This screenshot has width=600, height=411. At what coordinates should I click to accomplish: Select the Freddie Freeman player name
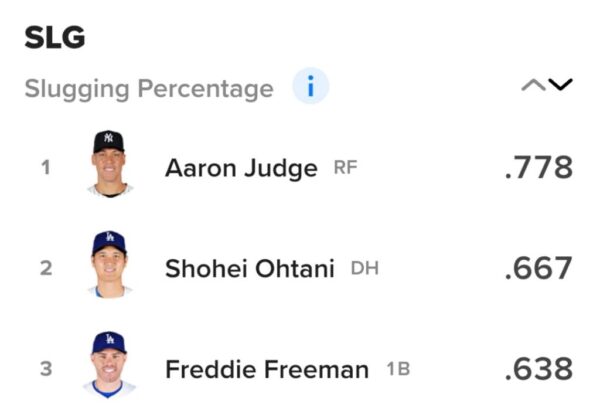(267, 370)
